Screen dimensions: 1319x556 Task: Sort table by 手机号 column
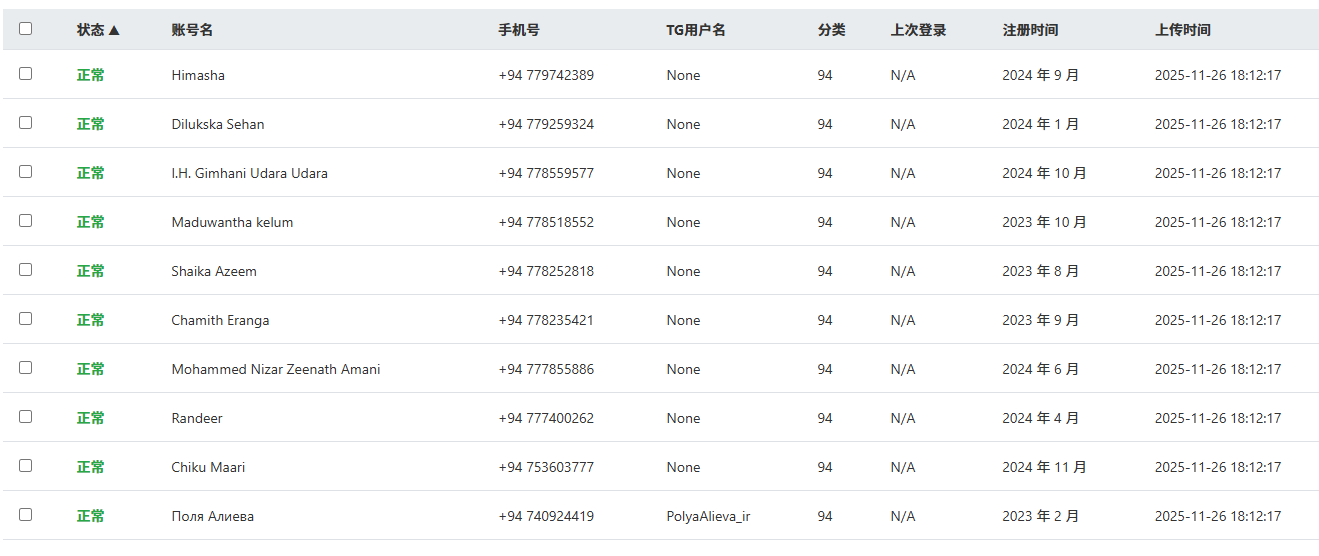[519, 30]
